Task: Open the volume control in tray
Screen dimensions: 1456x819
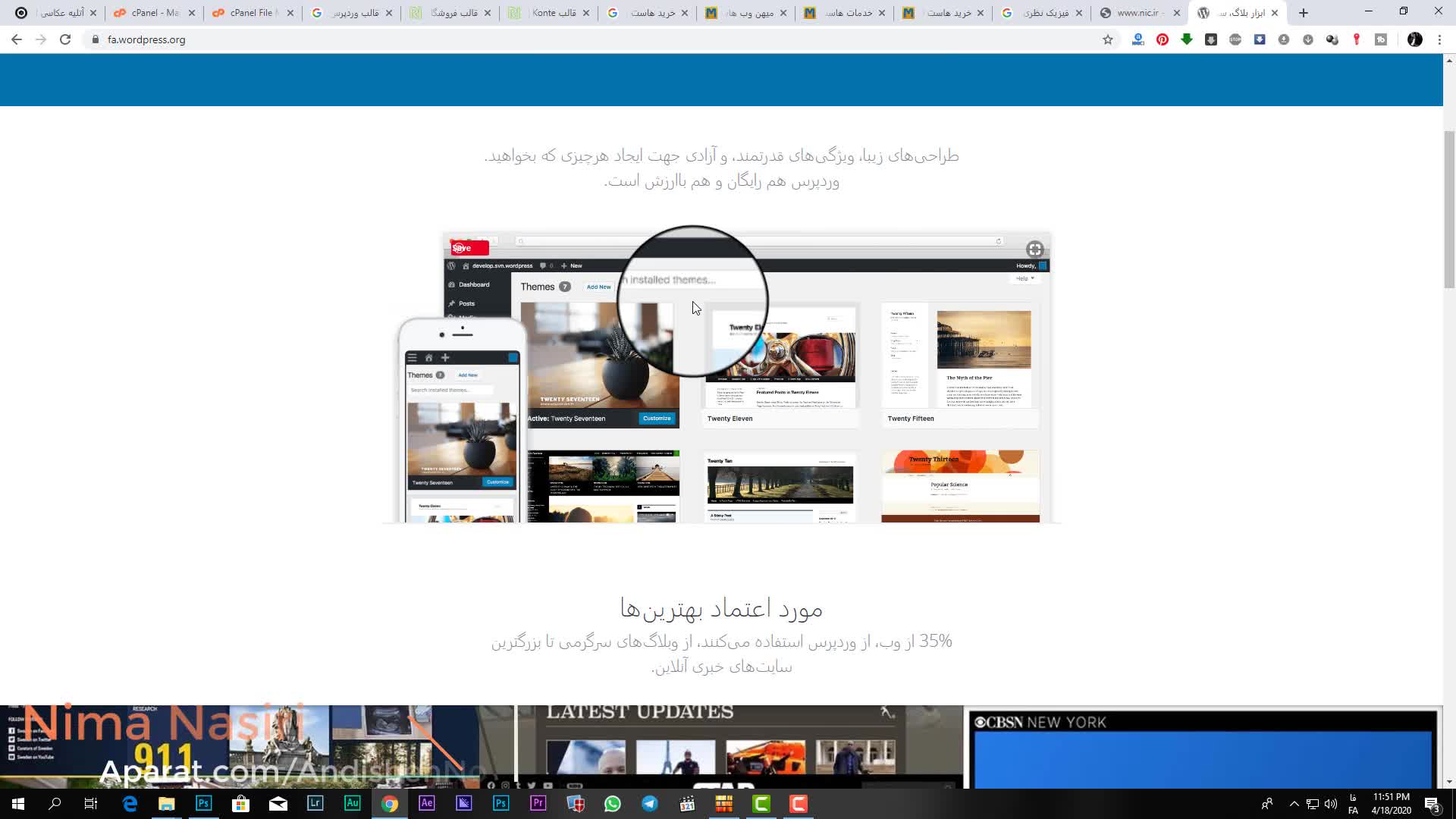Action: point(1331,804)
